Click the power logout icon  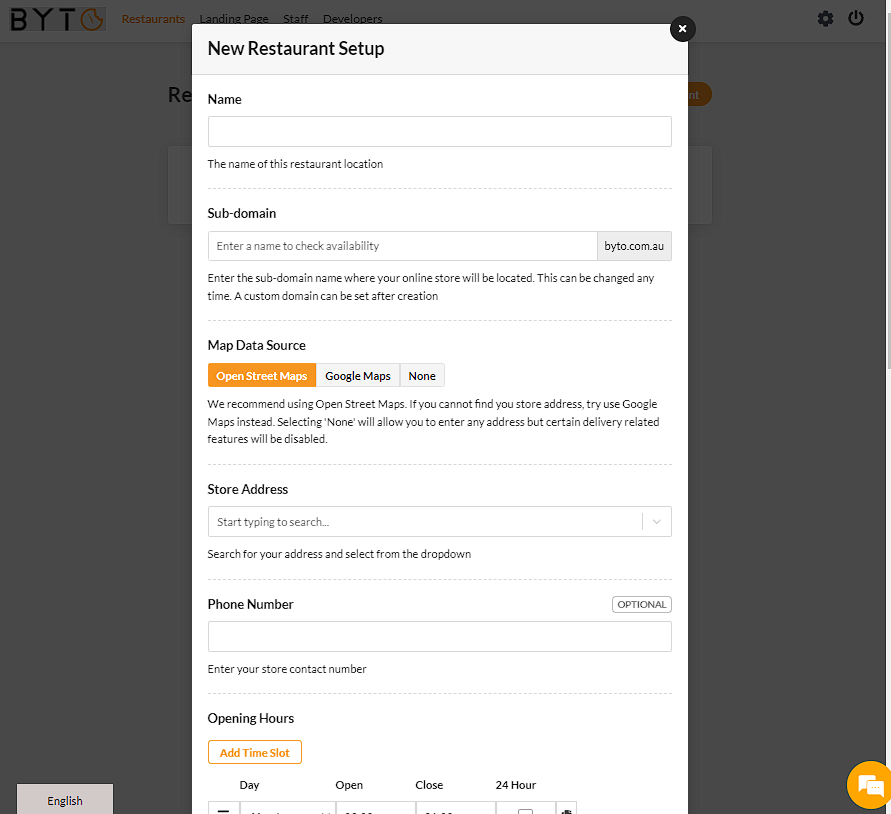856,18
